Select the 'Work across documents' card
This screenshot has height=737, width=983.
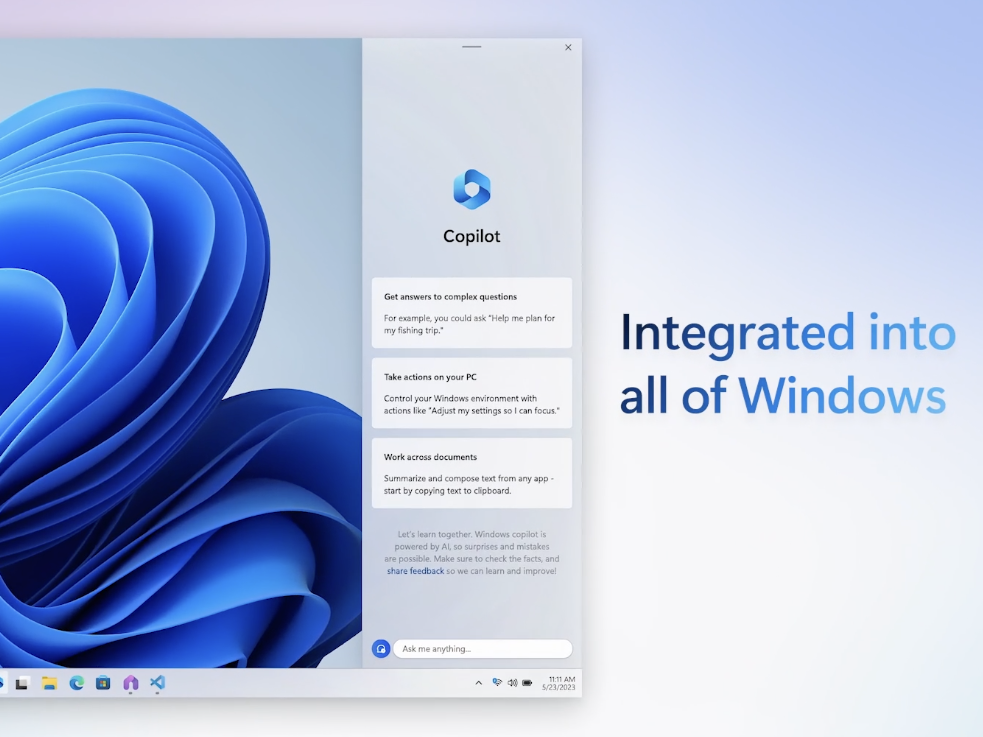471,473
